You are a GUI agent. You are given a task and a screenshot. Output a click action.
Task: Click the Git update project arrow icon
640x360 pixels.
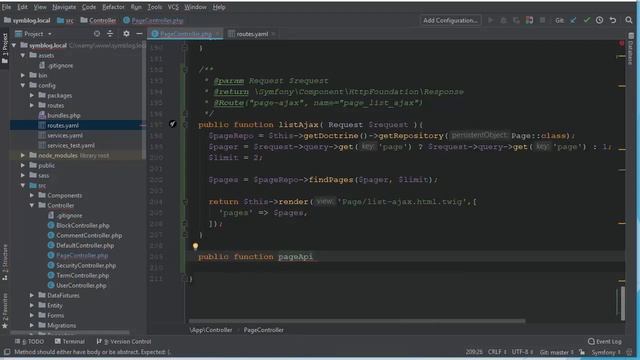pyautogui.click(x=573, y=20)
